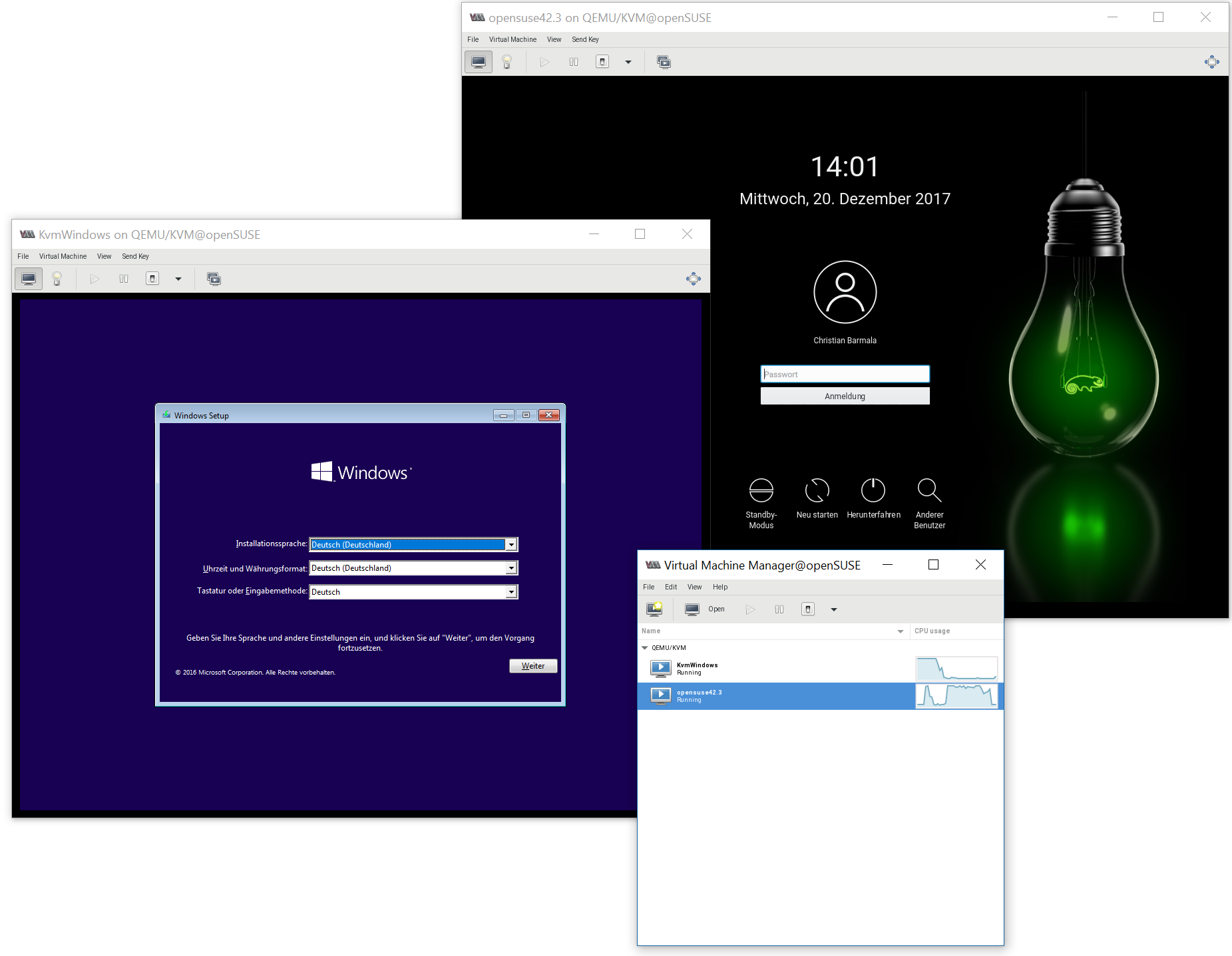Screen dimensions: 1232x956
Task: Open snapshots manager in opensuse42.3 window
Action: pyautogui.click(x=664, y=62)
